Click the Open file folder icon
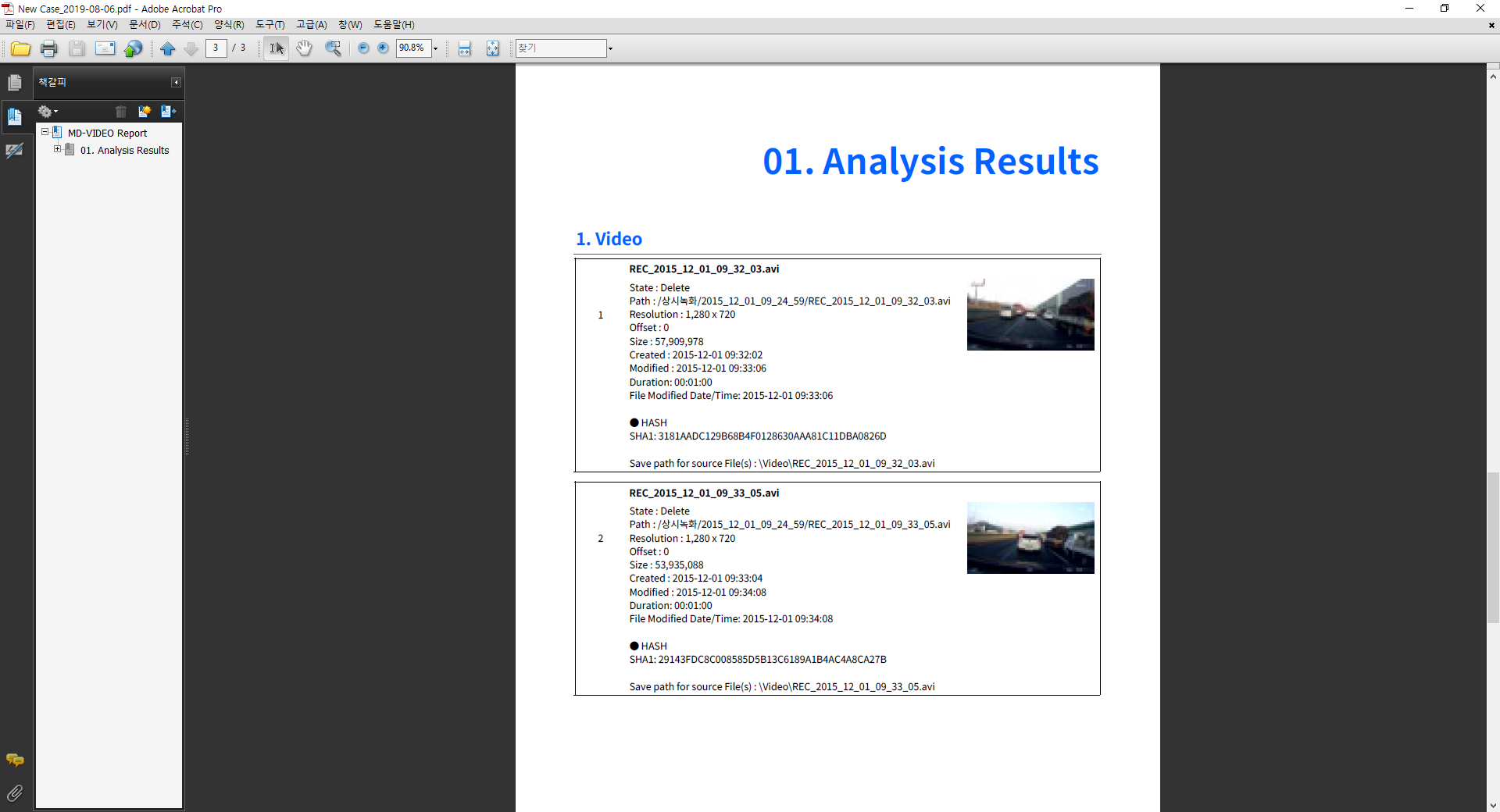1500x812 pixels. pyautogui.click(x=20, y=48)
